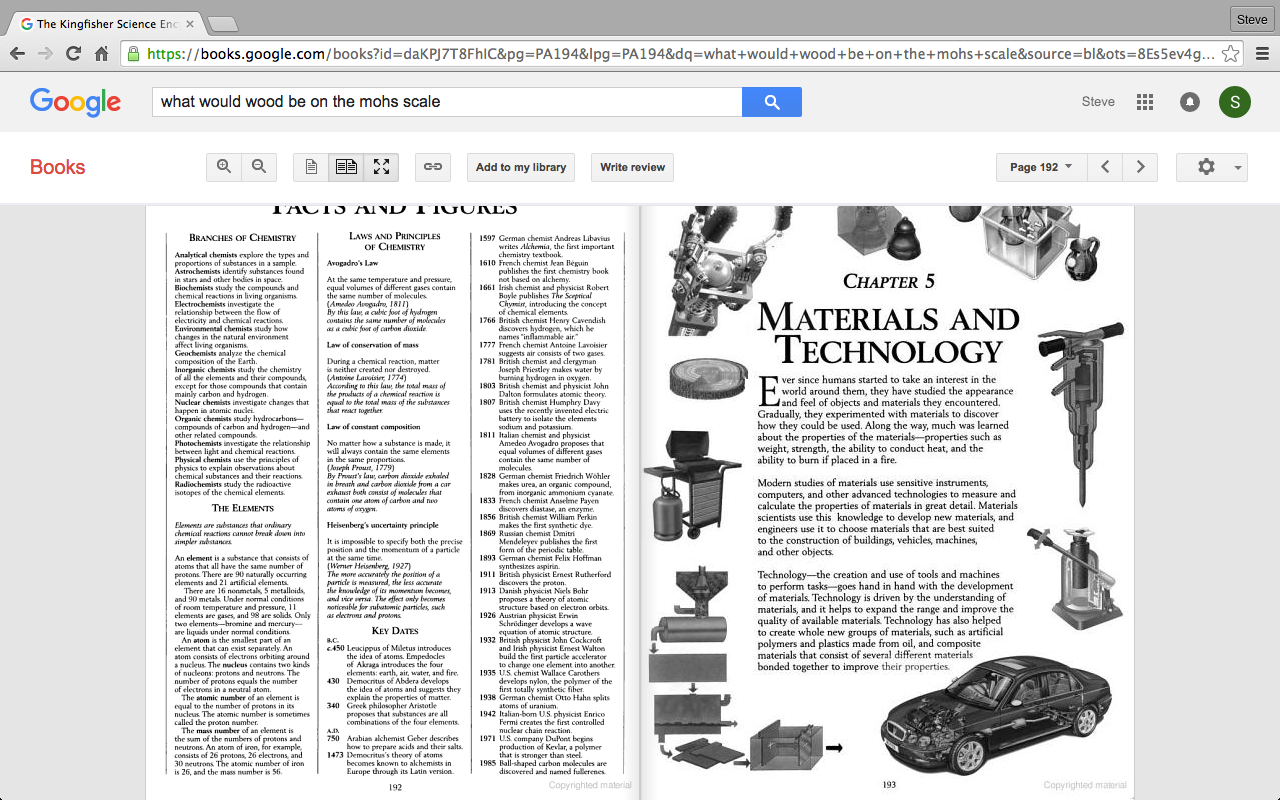Go to the previous page arrow

tap(1105, 167)
